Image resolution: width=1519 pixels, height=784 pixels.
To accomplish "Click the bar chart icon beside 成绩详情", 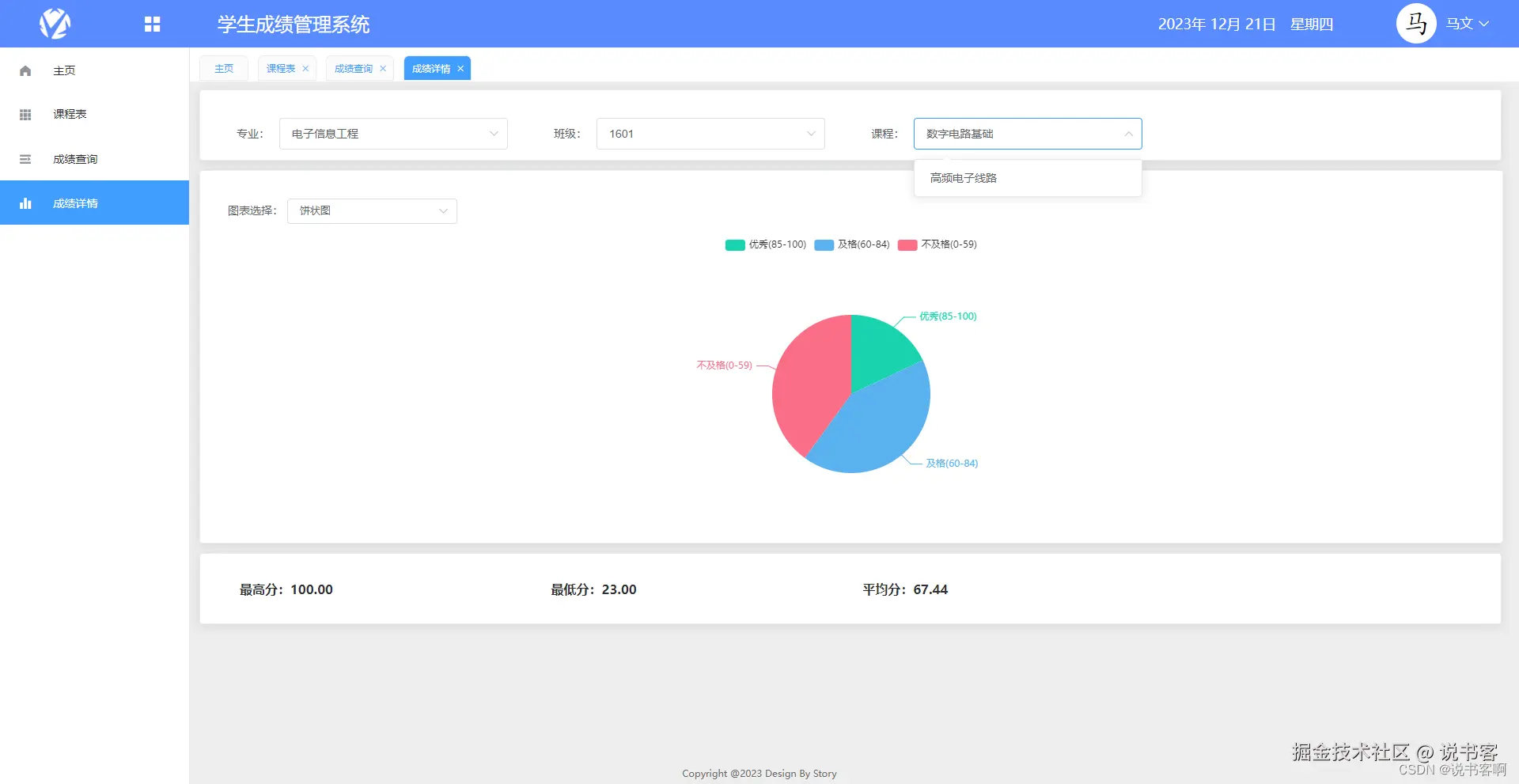I will [25, 203].
